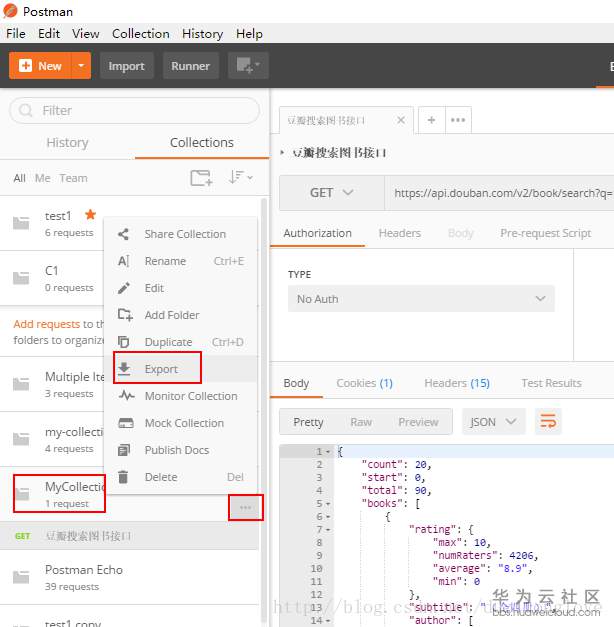Open the View menu
Viewport: 614px width, 627px height.
86,34
